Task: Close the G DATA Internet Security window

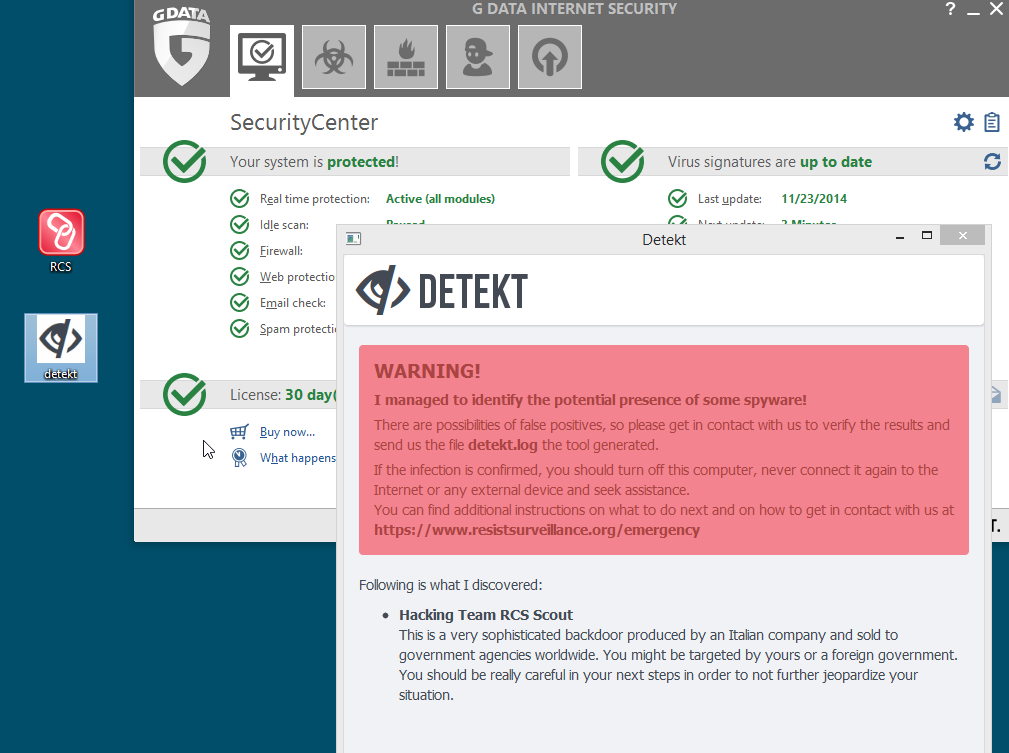Action: coord(996,9)
